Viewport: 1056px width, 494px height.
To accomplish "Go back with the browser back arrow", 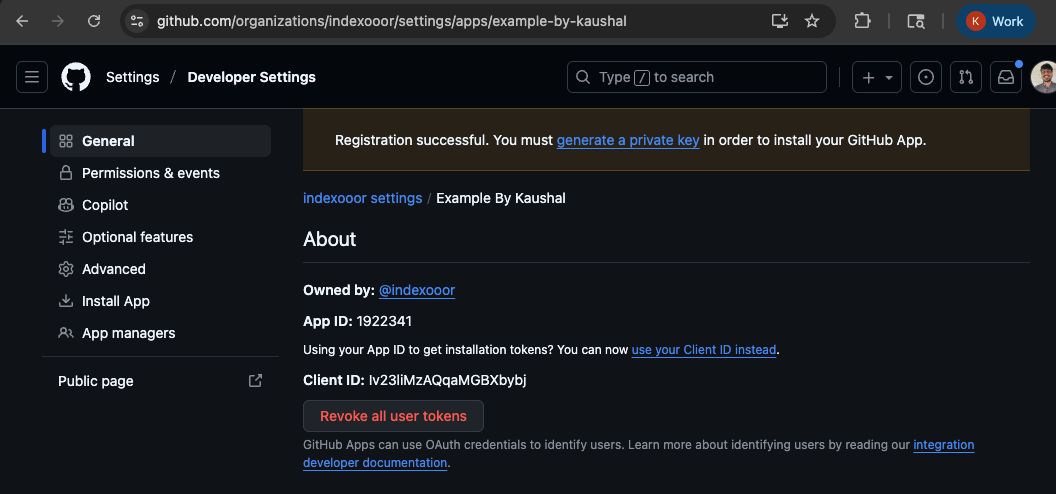I will tap(22, 21).
